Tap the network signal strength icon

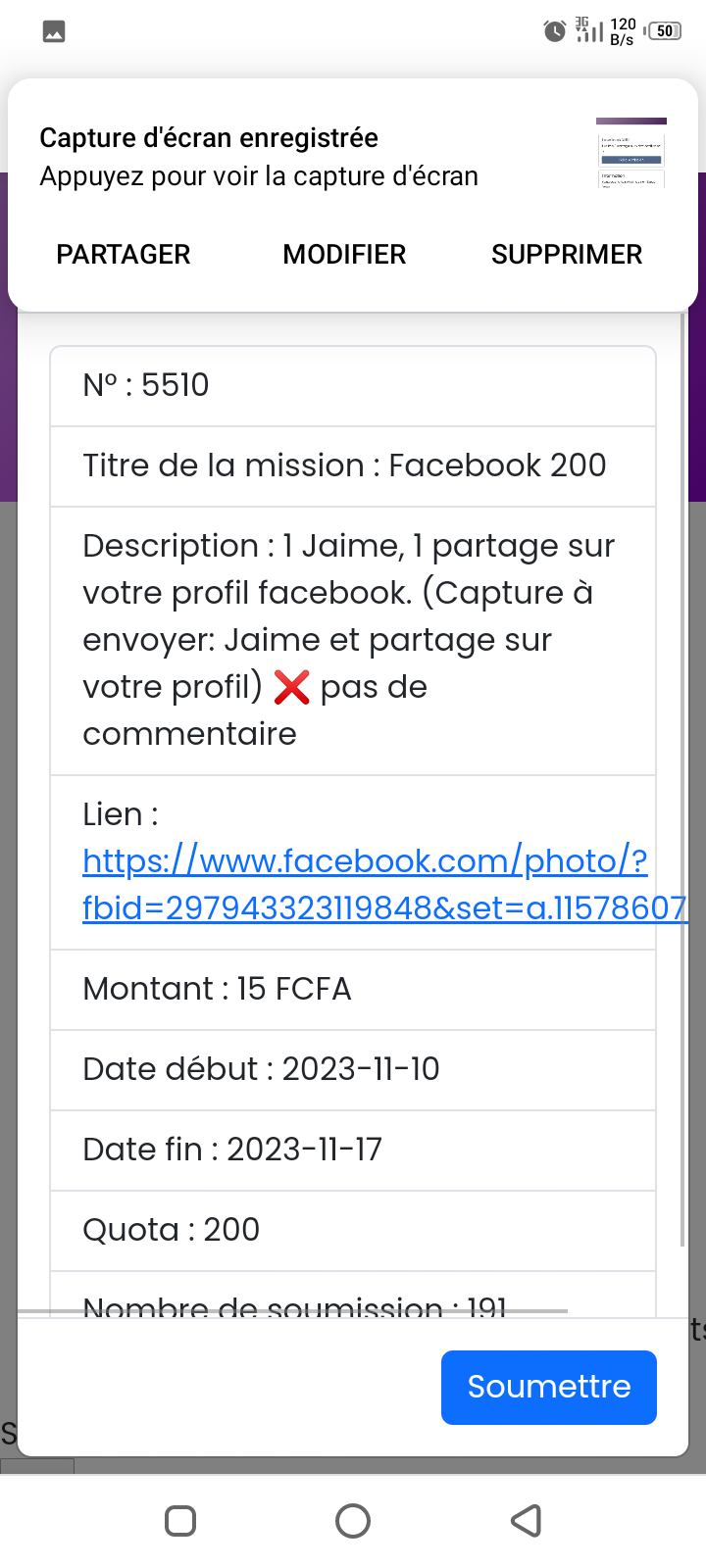(x=589, y=30)
